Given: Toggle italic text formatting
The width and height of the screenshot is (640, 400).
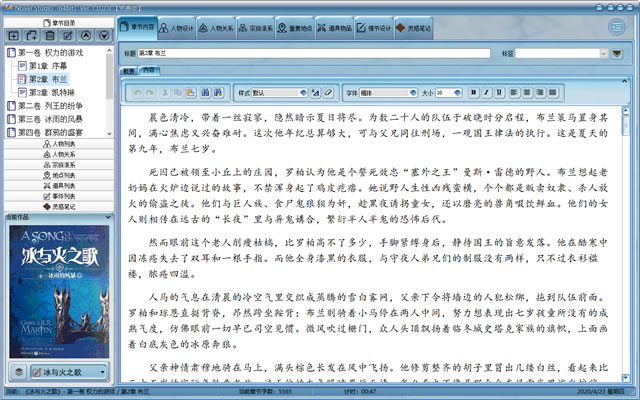Looking at the screenshot, I should click(484, 92).
